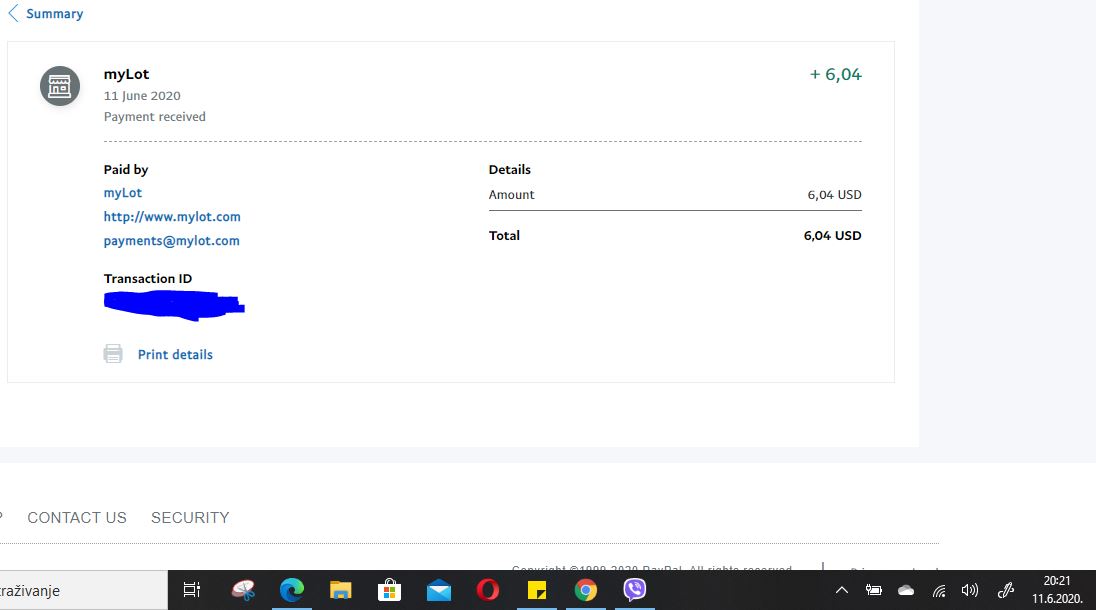
Task: Click the myLot transaction title
Action: (127, 74)
